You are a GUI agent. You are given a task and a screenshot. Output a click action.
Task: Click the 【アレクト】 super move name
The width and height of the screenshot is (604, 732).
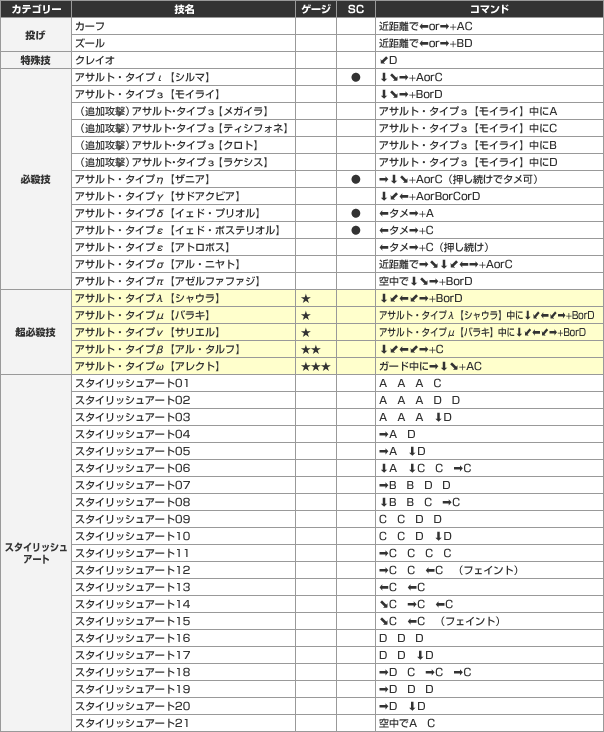coord(147,366)
